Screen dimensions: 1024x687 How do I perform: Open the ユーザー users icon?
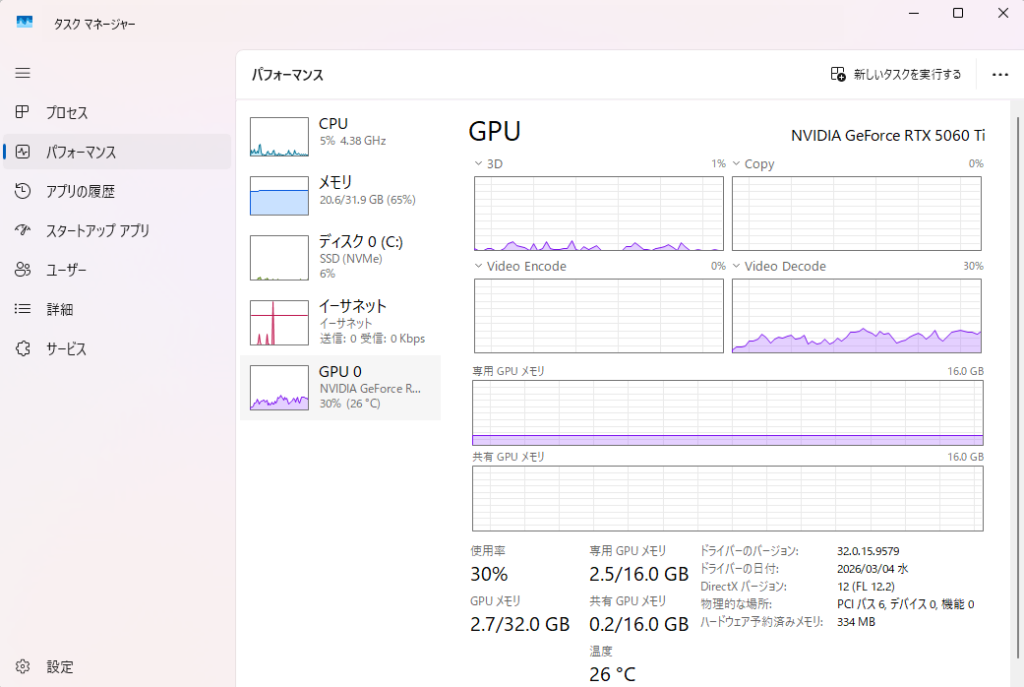[23, 270]
